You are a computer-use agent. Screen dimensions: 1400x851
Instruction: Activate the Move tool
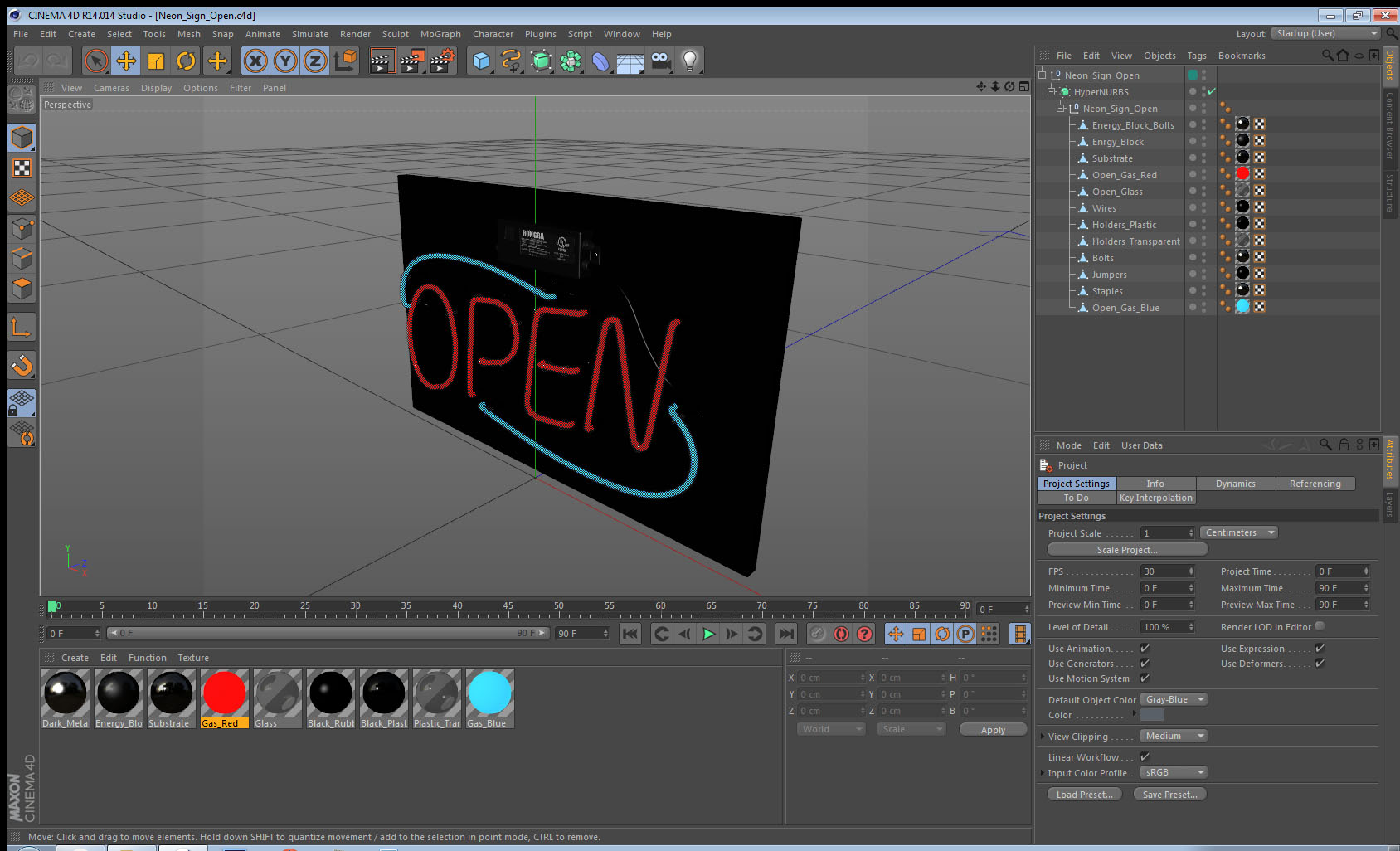click(x=126, y=61)
